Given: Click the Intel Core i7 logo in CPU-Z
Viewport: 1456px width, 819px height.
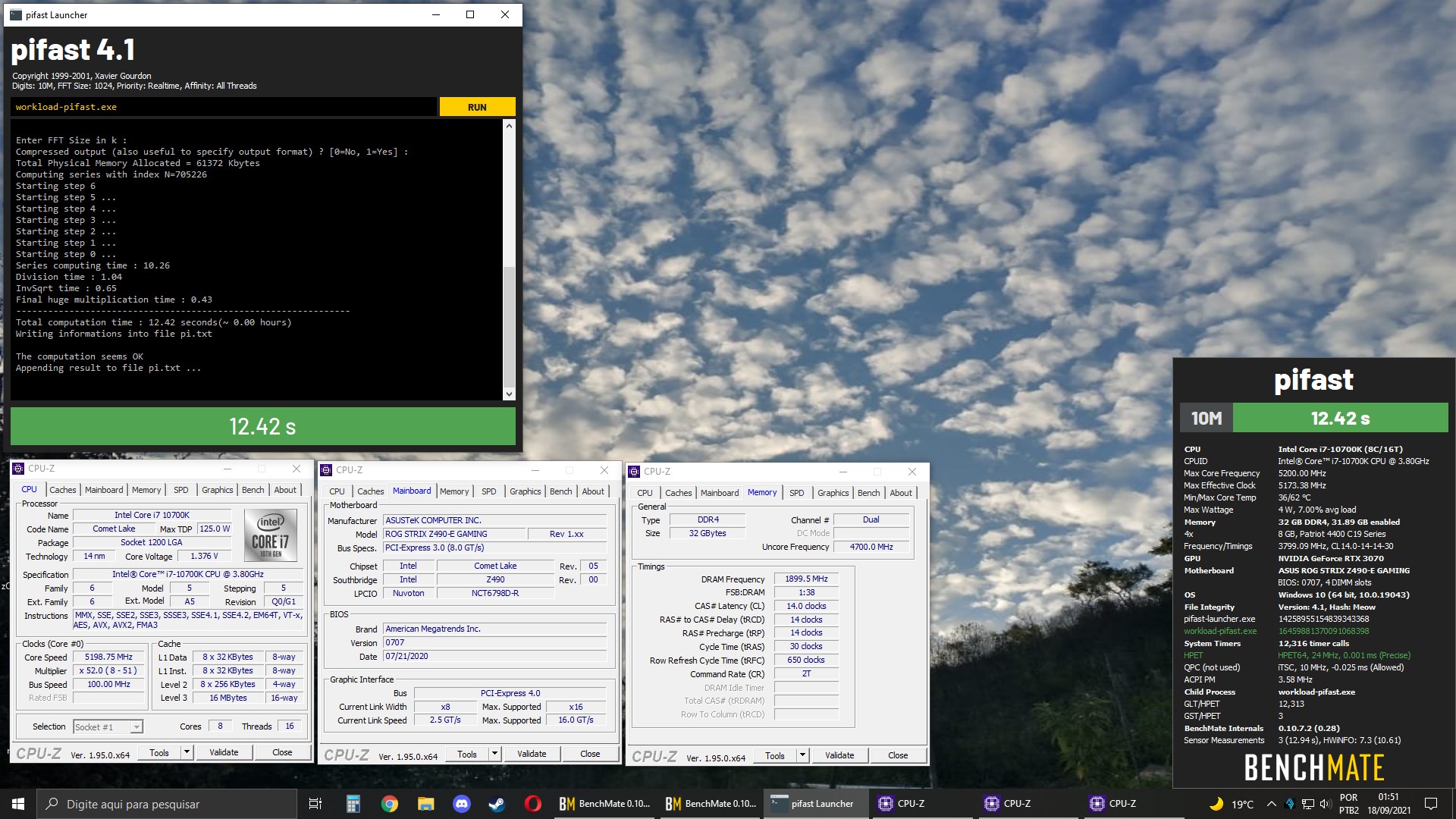Looking at the screenshot, I should 271,535.
